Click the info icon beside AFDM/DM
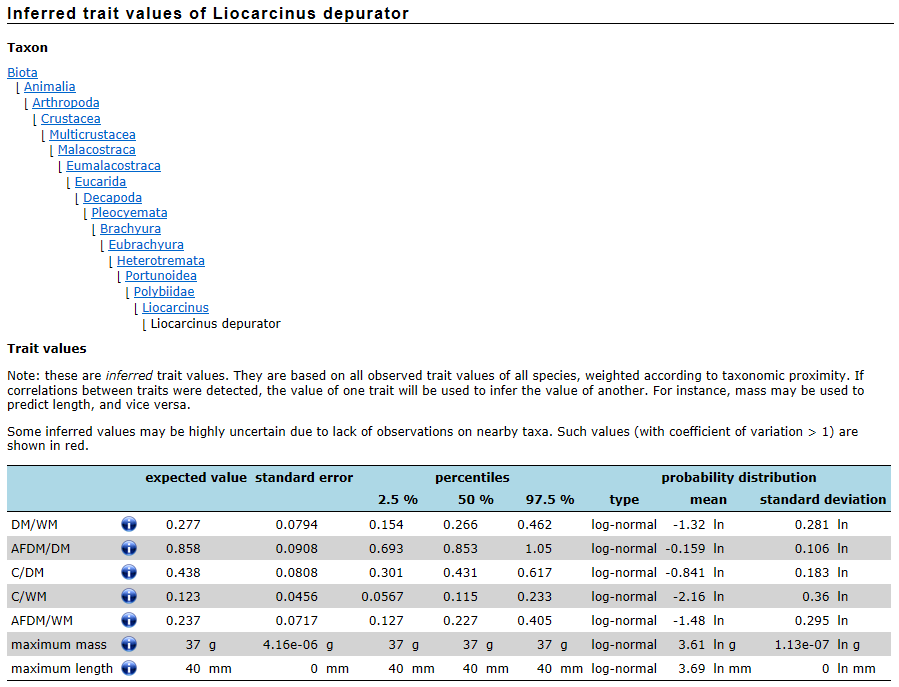 (129, 548)
